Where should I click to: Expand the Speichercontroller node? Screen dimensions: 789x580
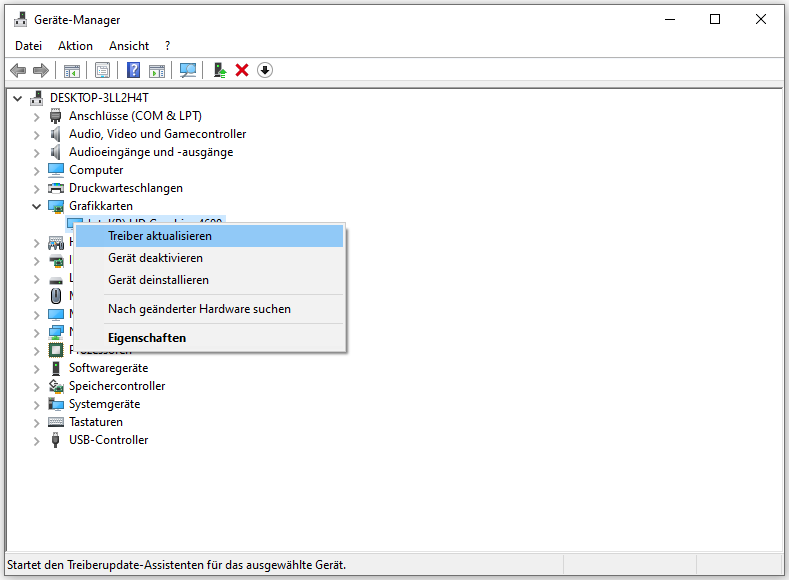pos(36,387)
